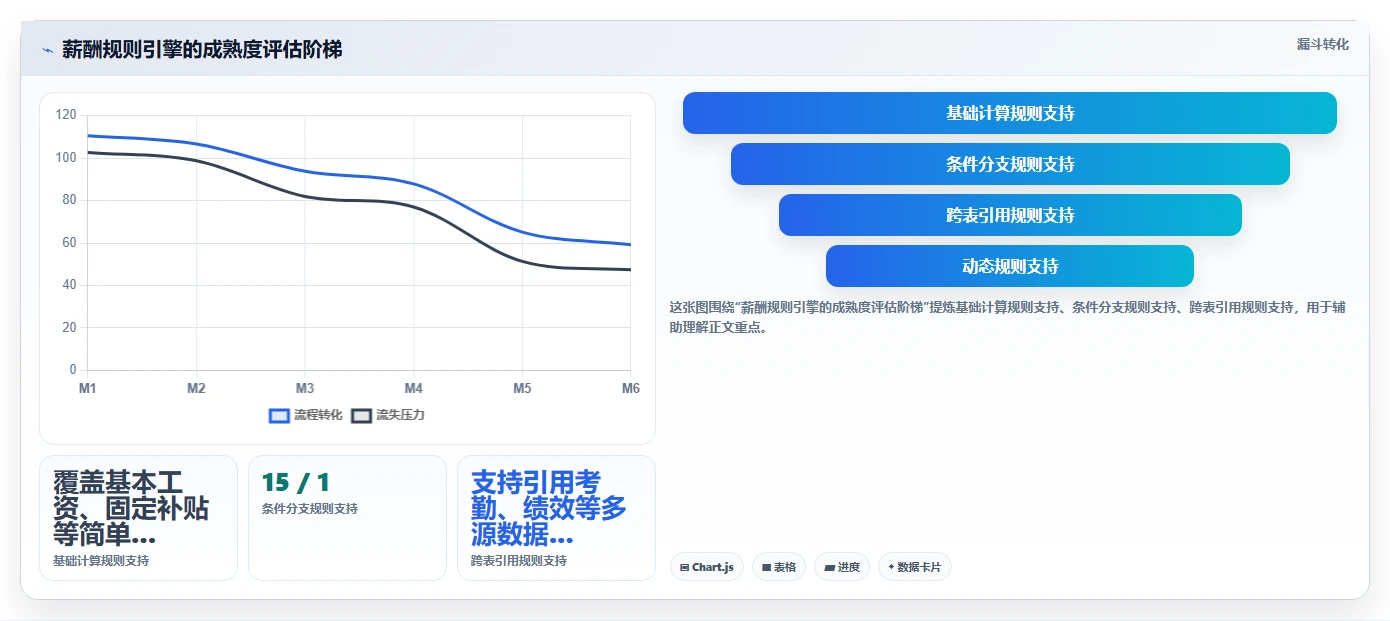
Task: Click the icon in the 表格 chip
Action: (766, 567)
